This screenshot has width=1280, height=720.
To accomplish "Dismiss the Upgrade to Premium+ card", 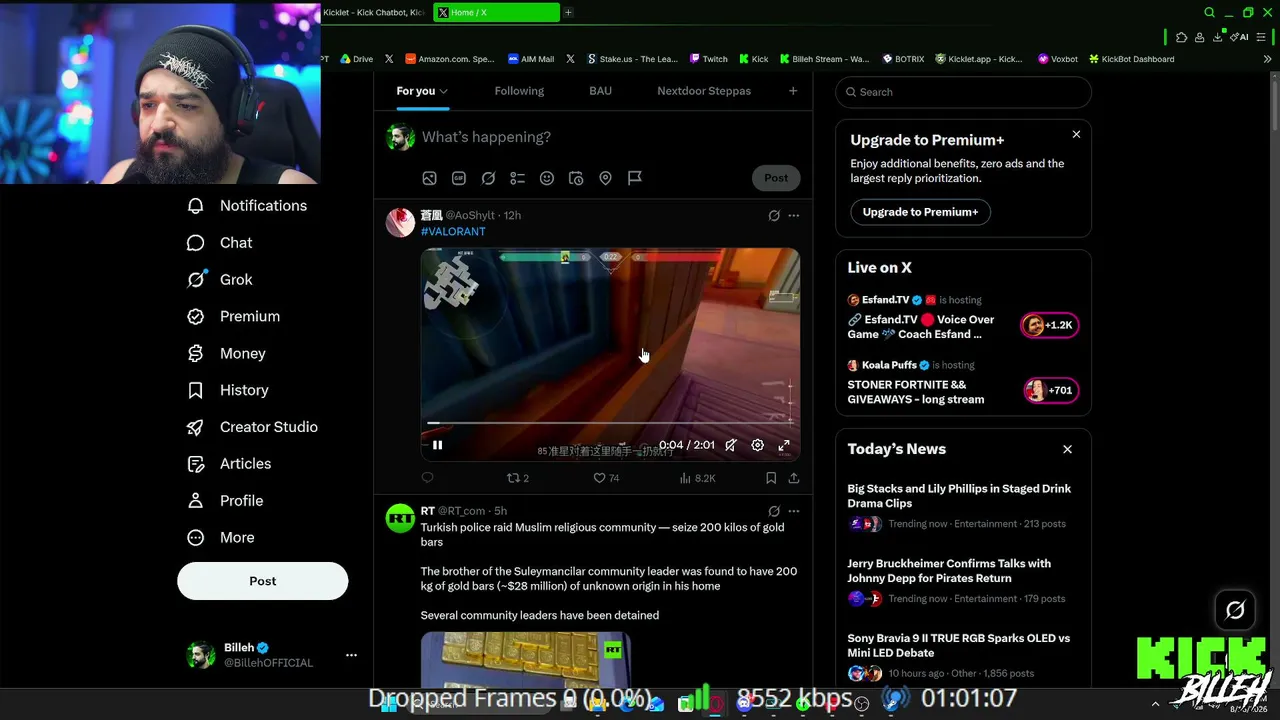I will 1076,134.
